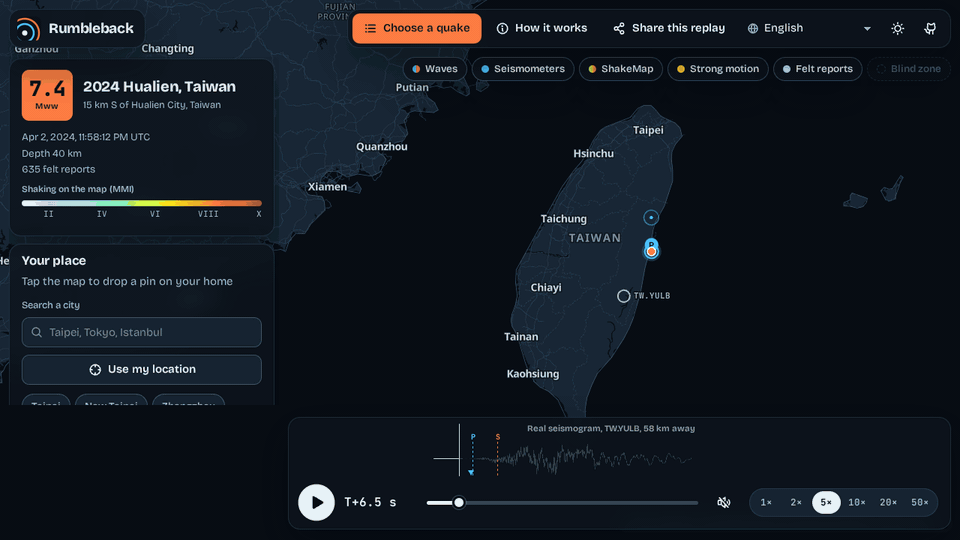Screen dimensions: 960x540
Task: Unmute sound with speaker icon
Action: pyautogui.click(x=724, y=503)
